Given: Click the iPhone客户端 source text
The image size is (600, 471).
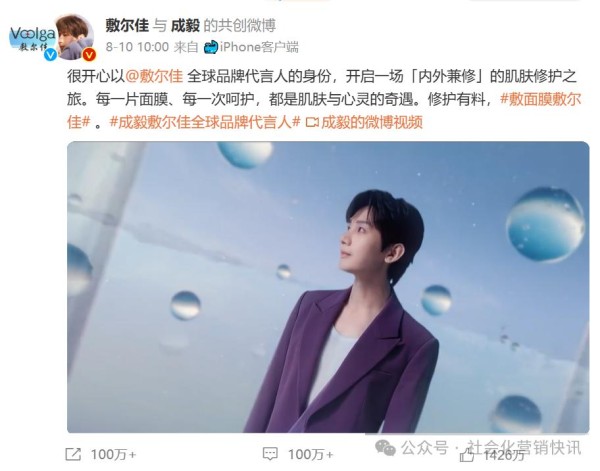Looking at the screenshot, I should pyautogui.click(x=259, y=47).
